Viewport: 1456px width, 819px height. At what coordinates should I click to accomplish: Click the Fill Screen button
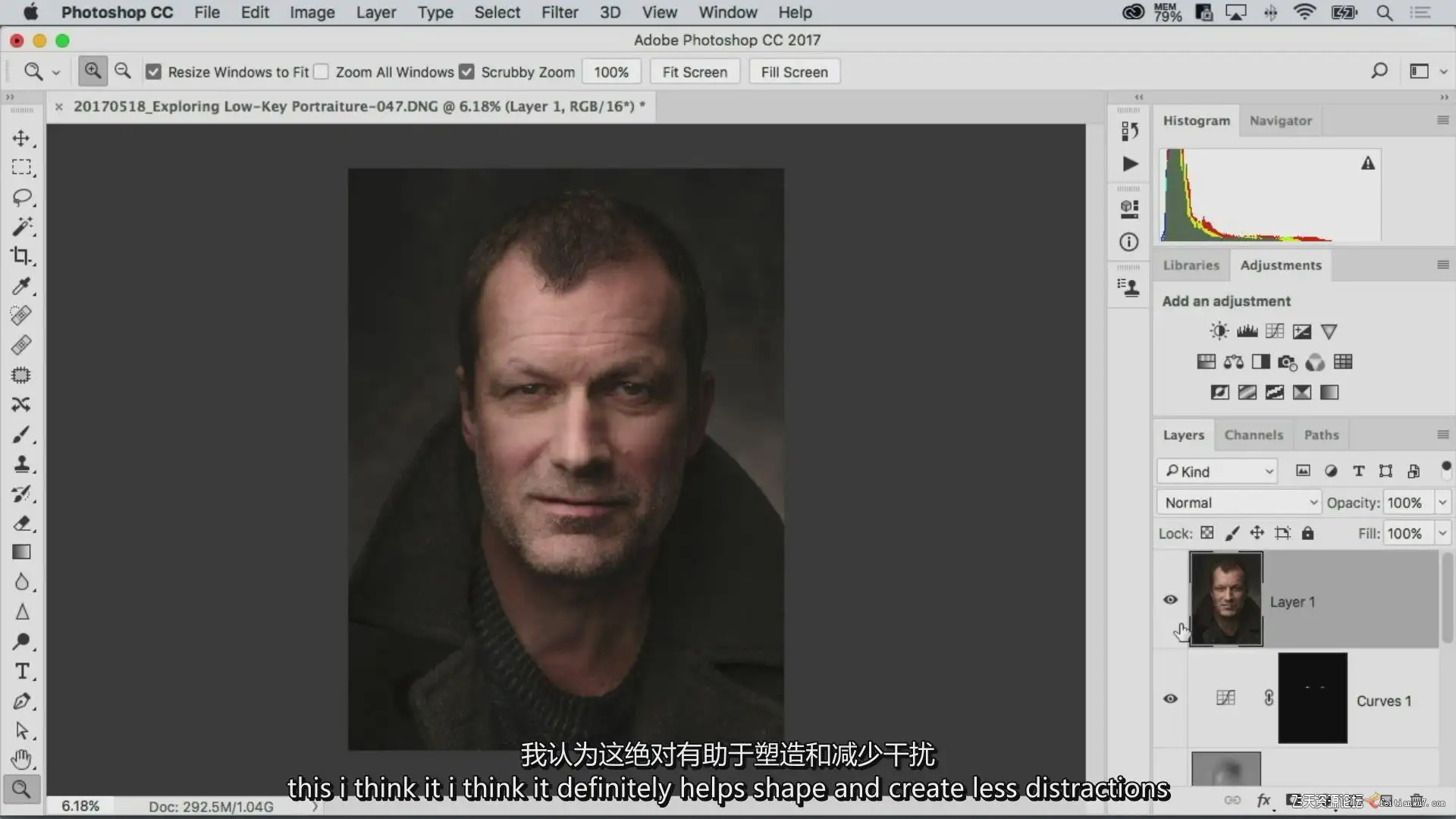coord(794,72)
